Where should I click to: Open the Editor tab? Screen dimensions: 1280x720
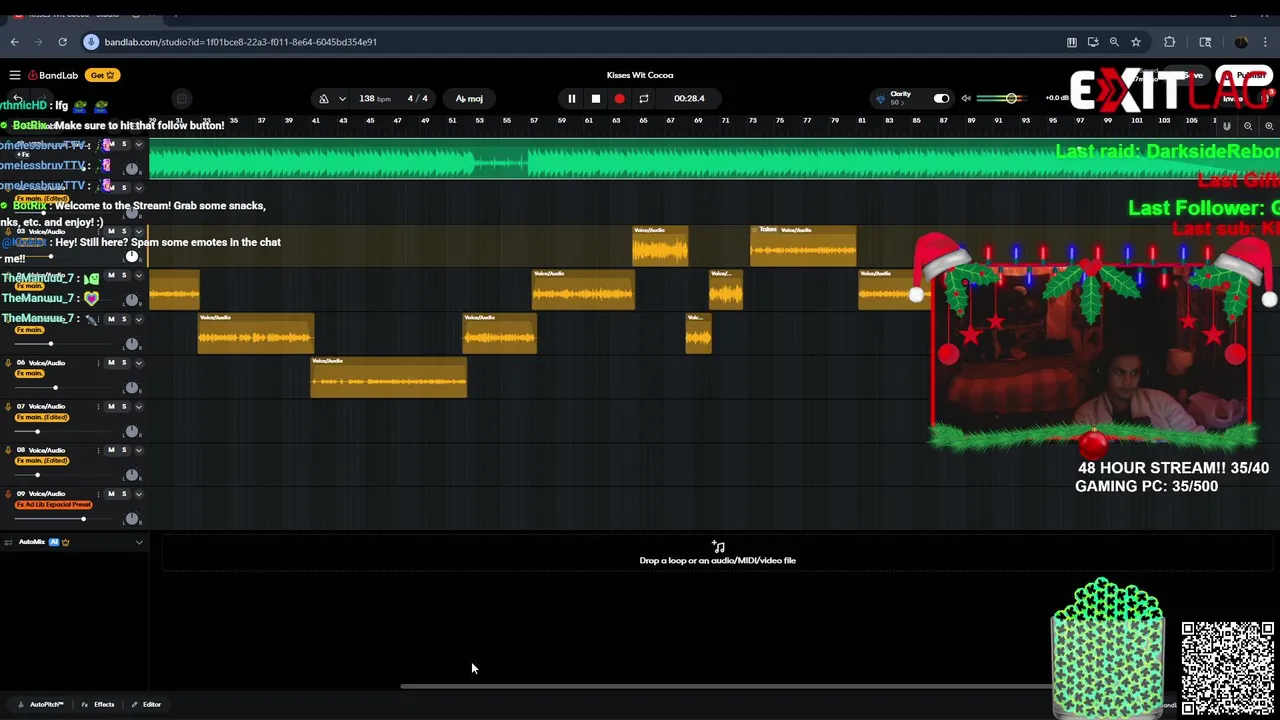click(146, 704)
